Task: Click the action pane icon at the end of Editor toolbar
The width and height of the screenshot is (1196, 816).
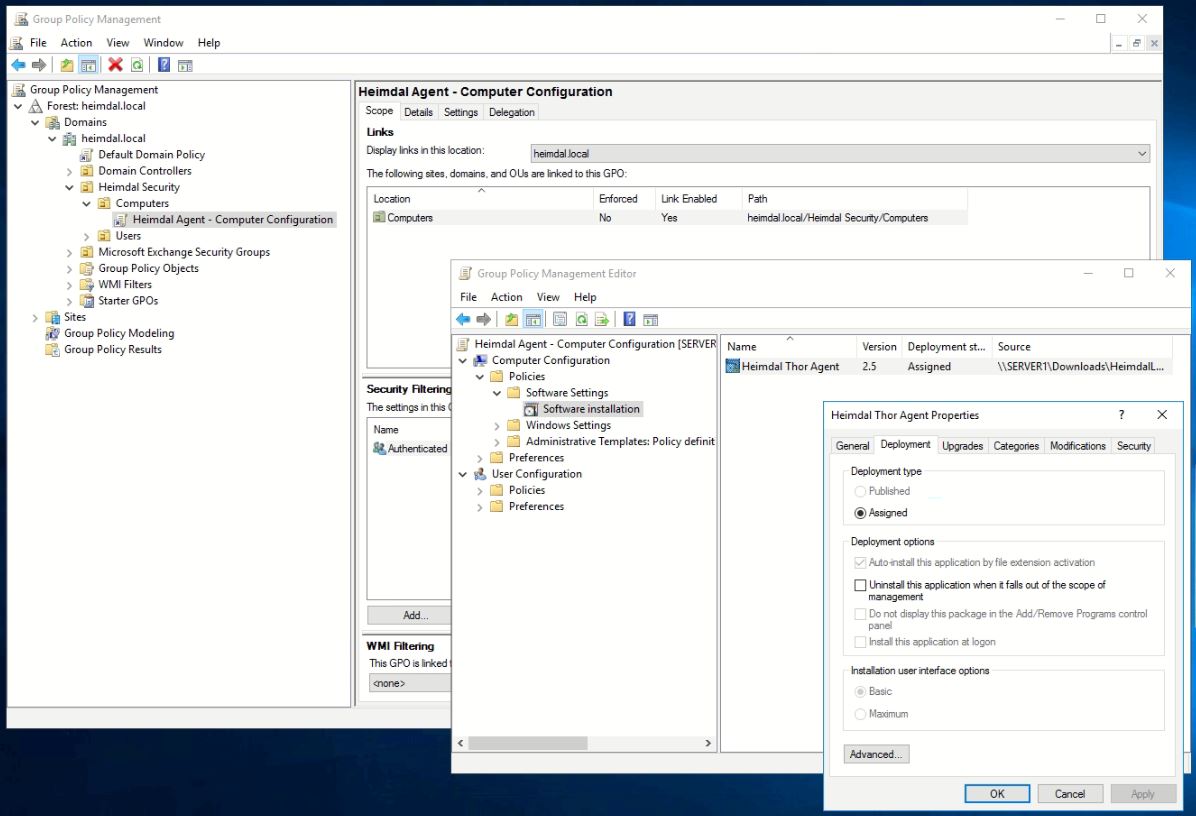Action: click(x=651, y=319)
